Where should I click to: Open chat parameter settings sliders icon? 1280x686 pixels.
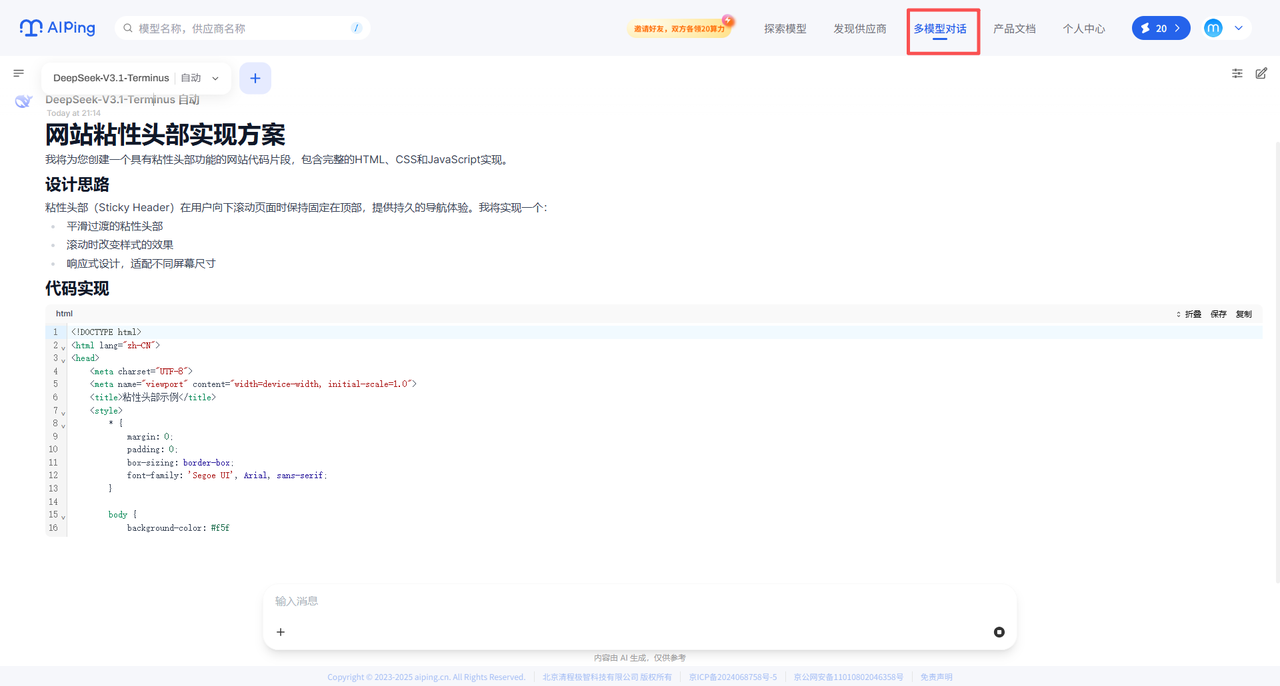(1237, 73)
